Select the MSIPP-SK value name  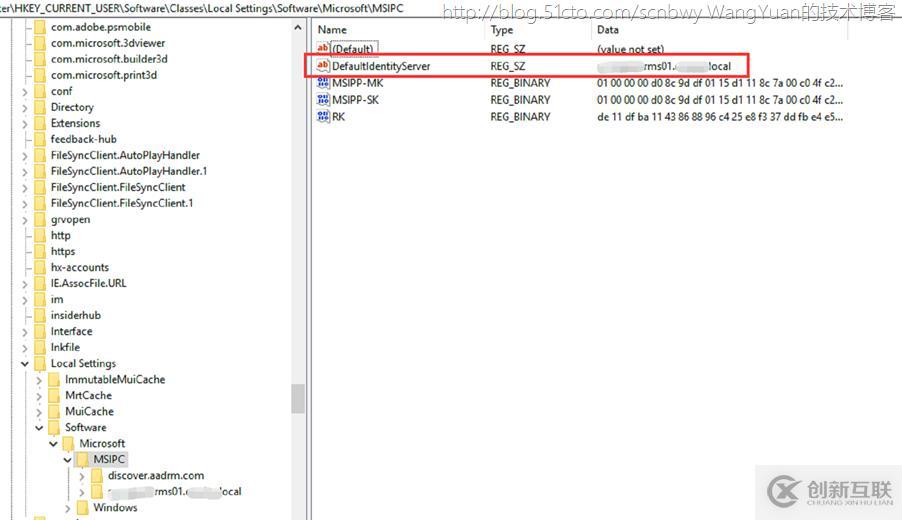(356, 100)
